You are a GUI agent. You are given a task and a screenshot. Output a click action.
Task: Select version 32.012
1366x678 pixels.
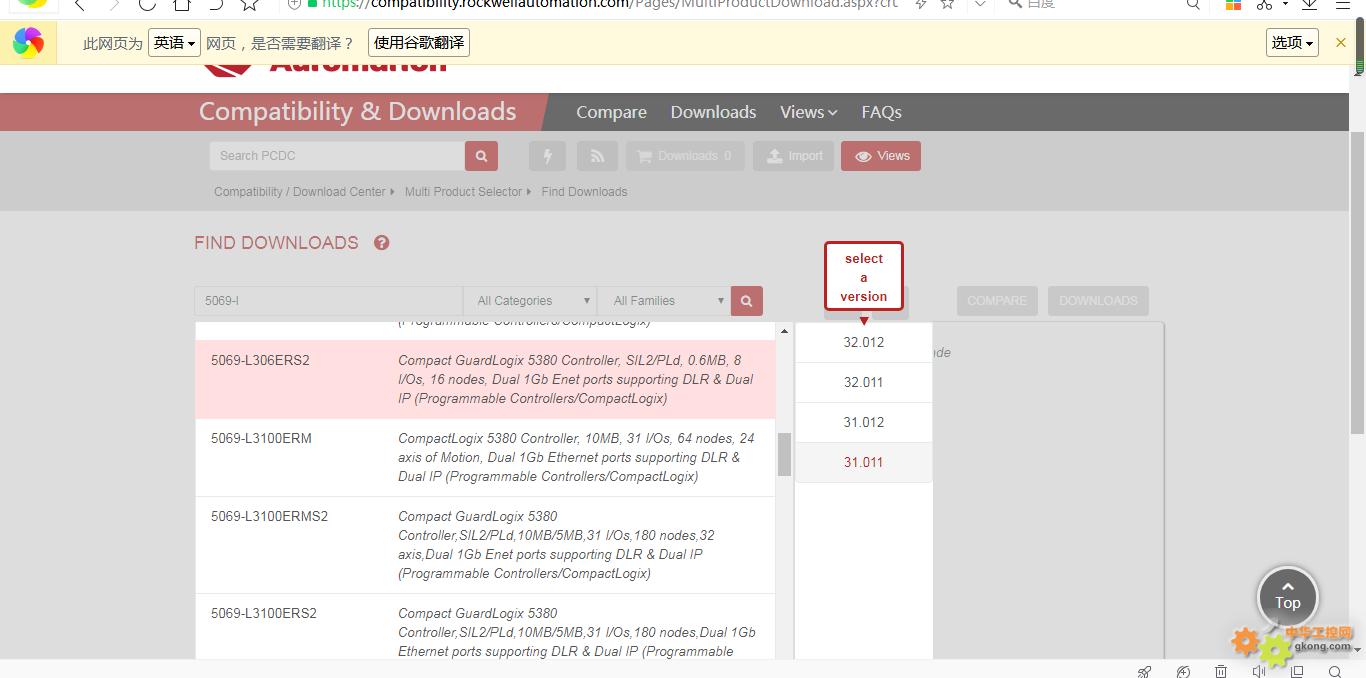(x=864, y=342)
